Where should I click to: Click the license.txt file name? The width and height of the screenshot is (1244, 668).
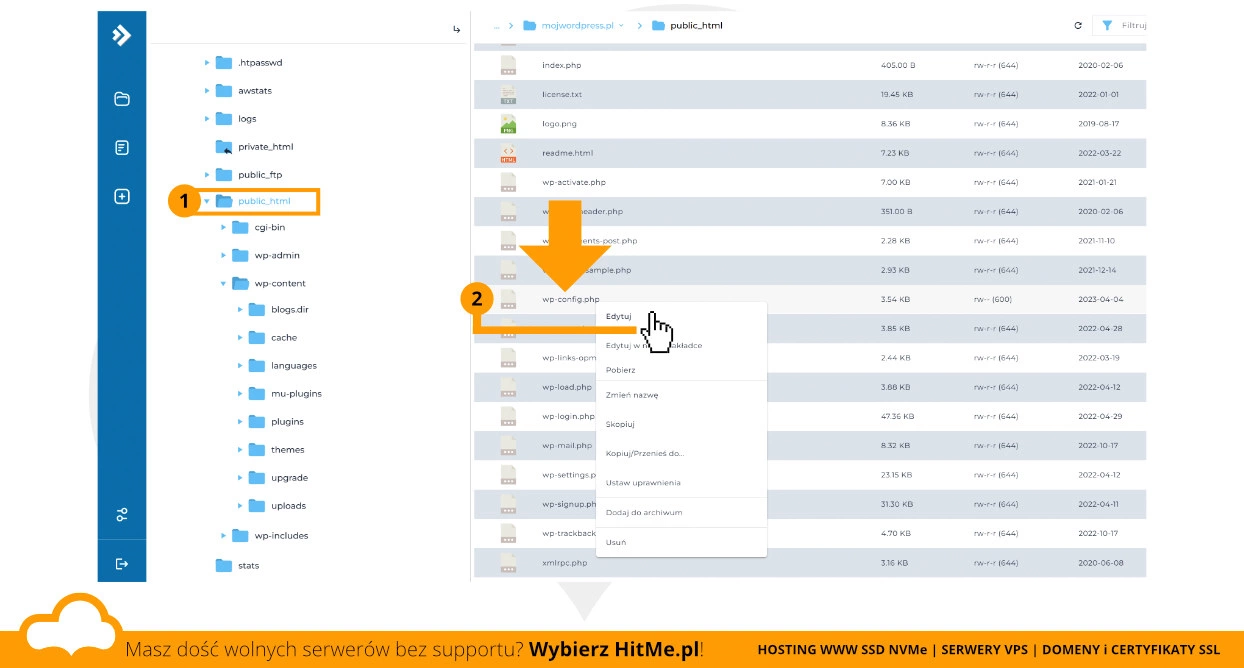[x=562, y=95]
